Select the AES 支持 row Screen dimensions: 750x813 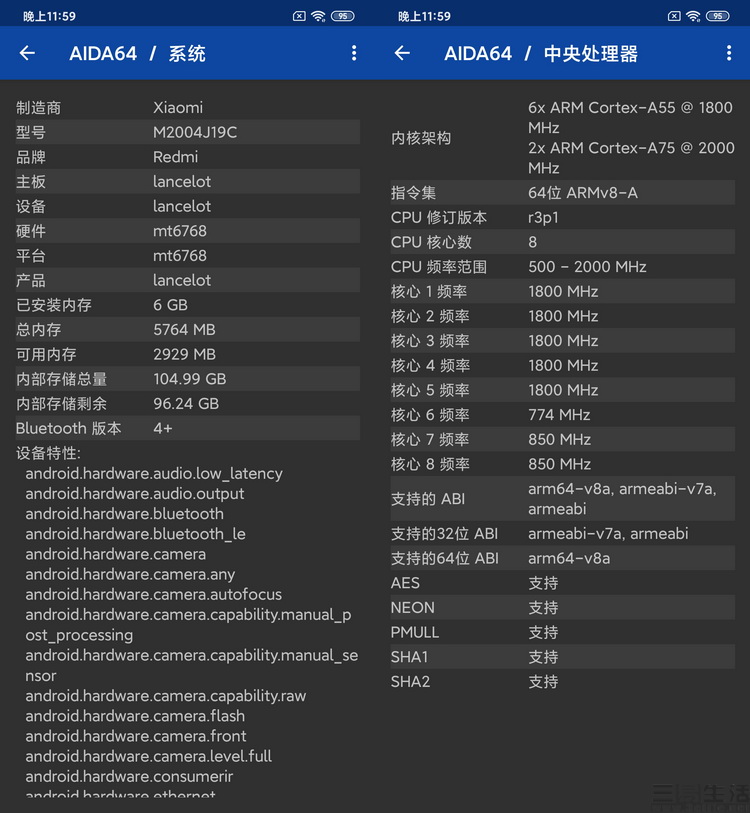(x=563, y=583)
